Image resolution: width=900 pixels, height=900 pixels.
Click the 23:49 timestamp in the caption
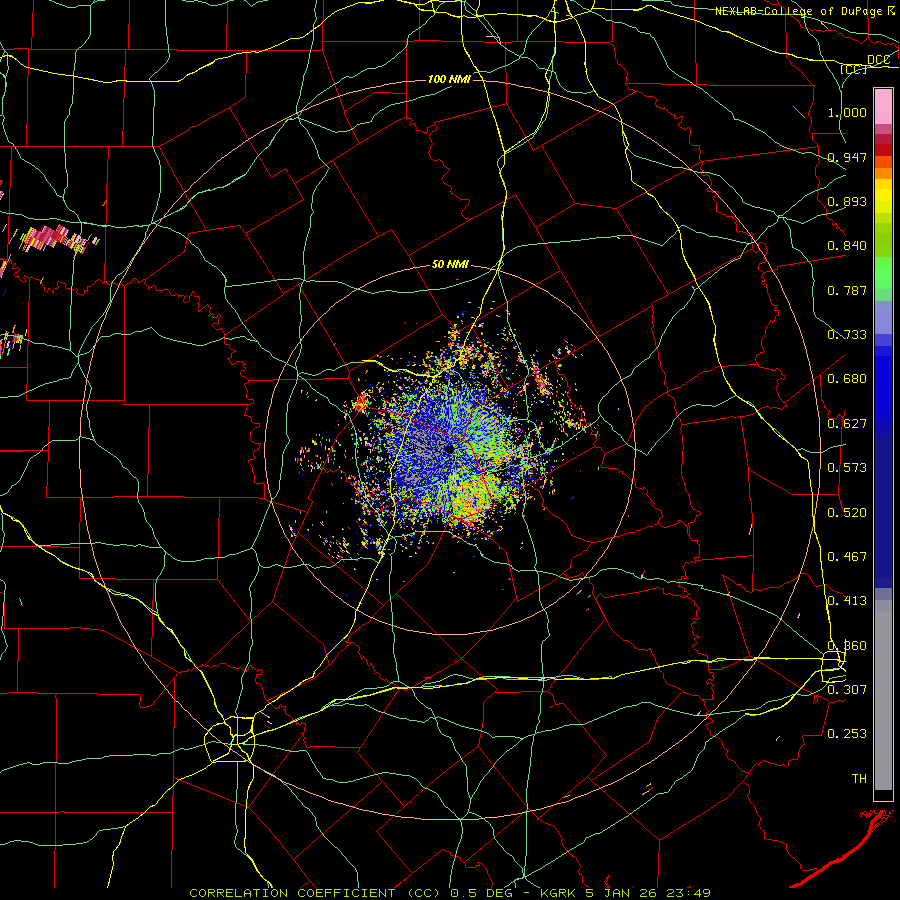pyautogui.click(x=688, y=893)
